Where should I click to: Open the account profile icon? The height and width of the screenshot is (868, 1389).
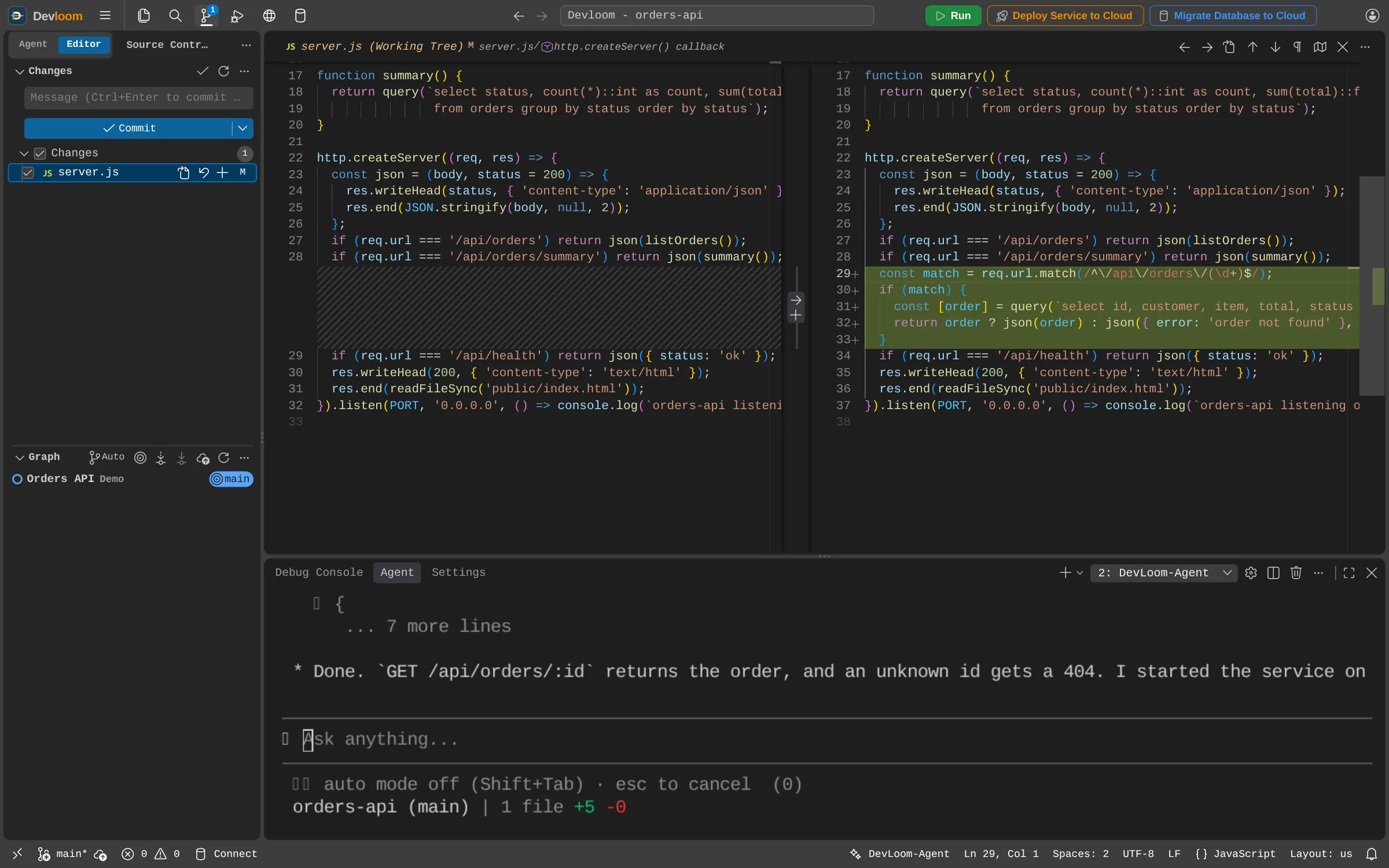click(x=1372, y=16)
